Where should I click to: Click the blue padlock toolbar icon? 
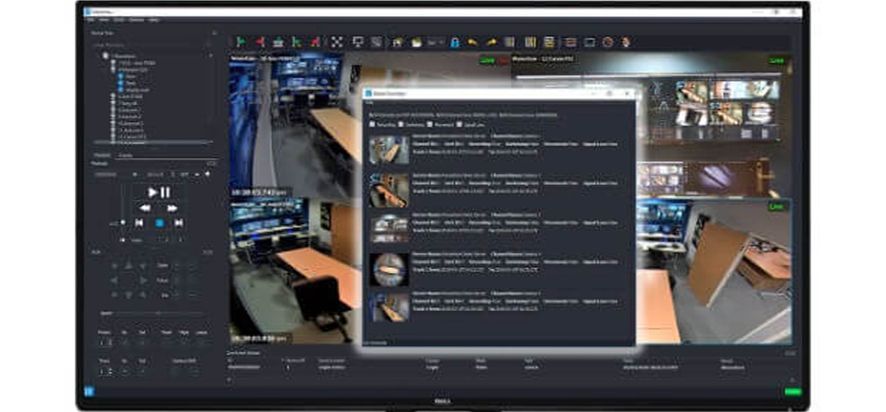coord(455,42)
